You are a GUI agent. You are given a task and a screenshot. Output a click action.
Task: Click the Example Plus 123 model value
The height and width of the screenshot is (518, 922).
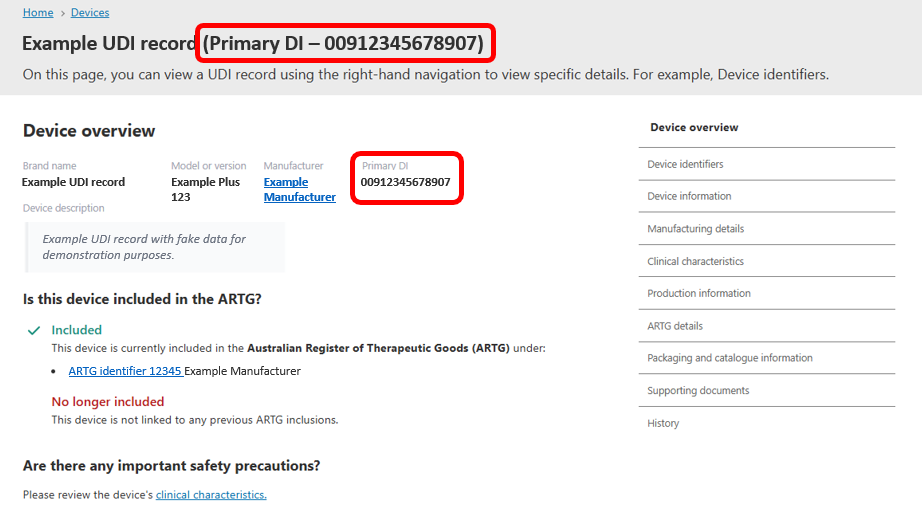(x=207, y=190)
